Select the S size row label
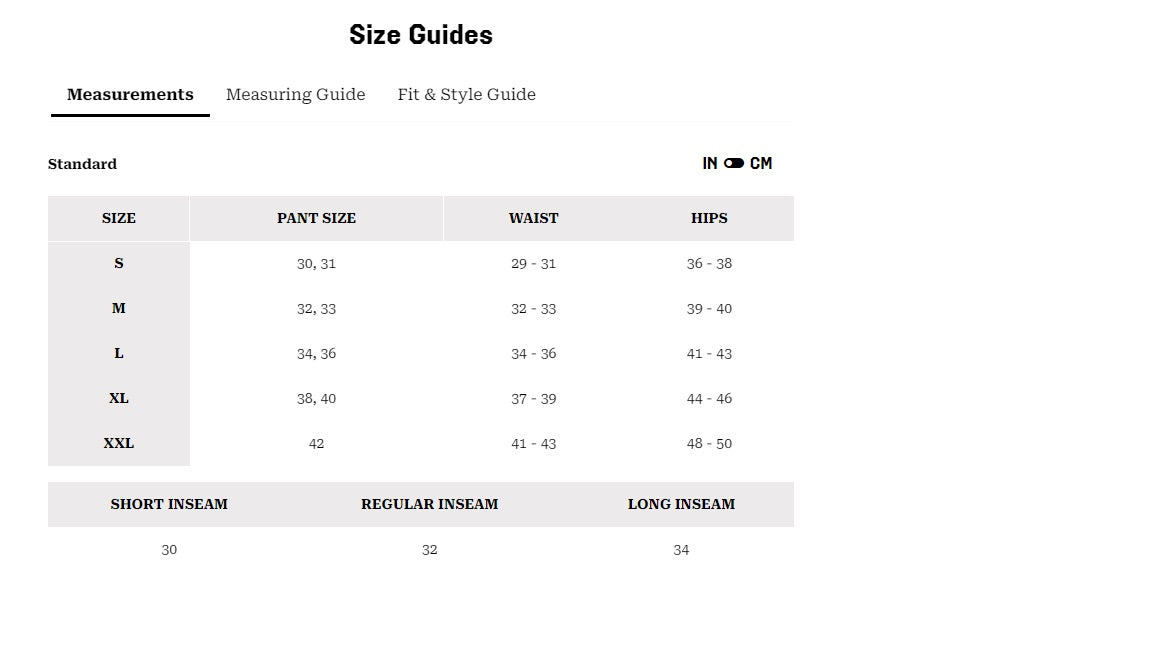The image size is (1152, 648). click(118, 263)
